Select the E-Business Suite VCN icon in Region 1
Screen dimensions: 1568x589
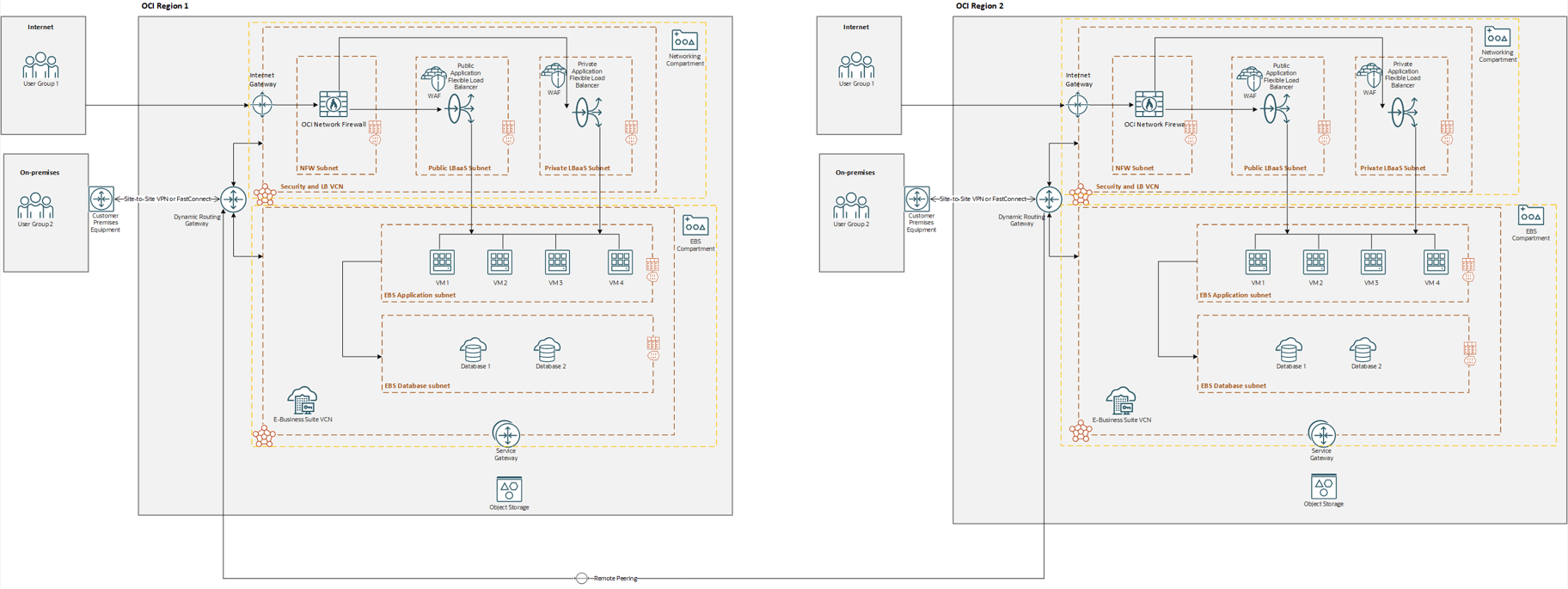303,401
